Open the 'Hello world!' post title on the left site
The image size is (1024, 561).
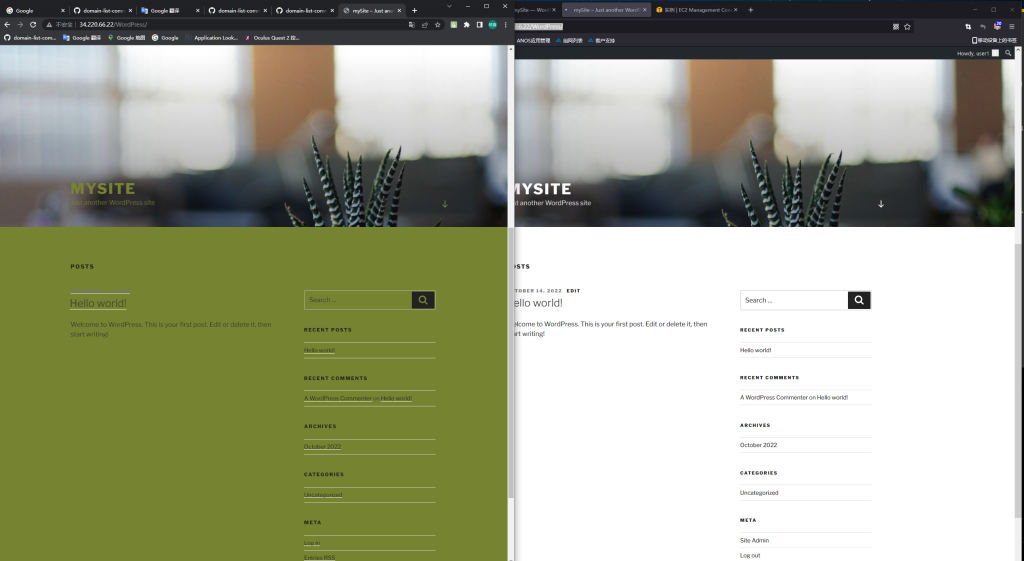(98, 303)
